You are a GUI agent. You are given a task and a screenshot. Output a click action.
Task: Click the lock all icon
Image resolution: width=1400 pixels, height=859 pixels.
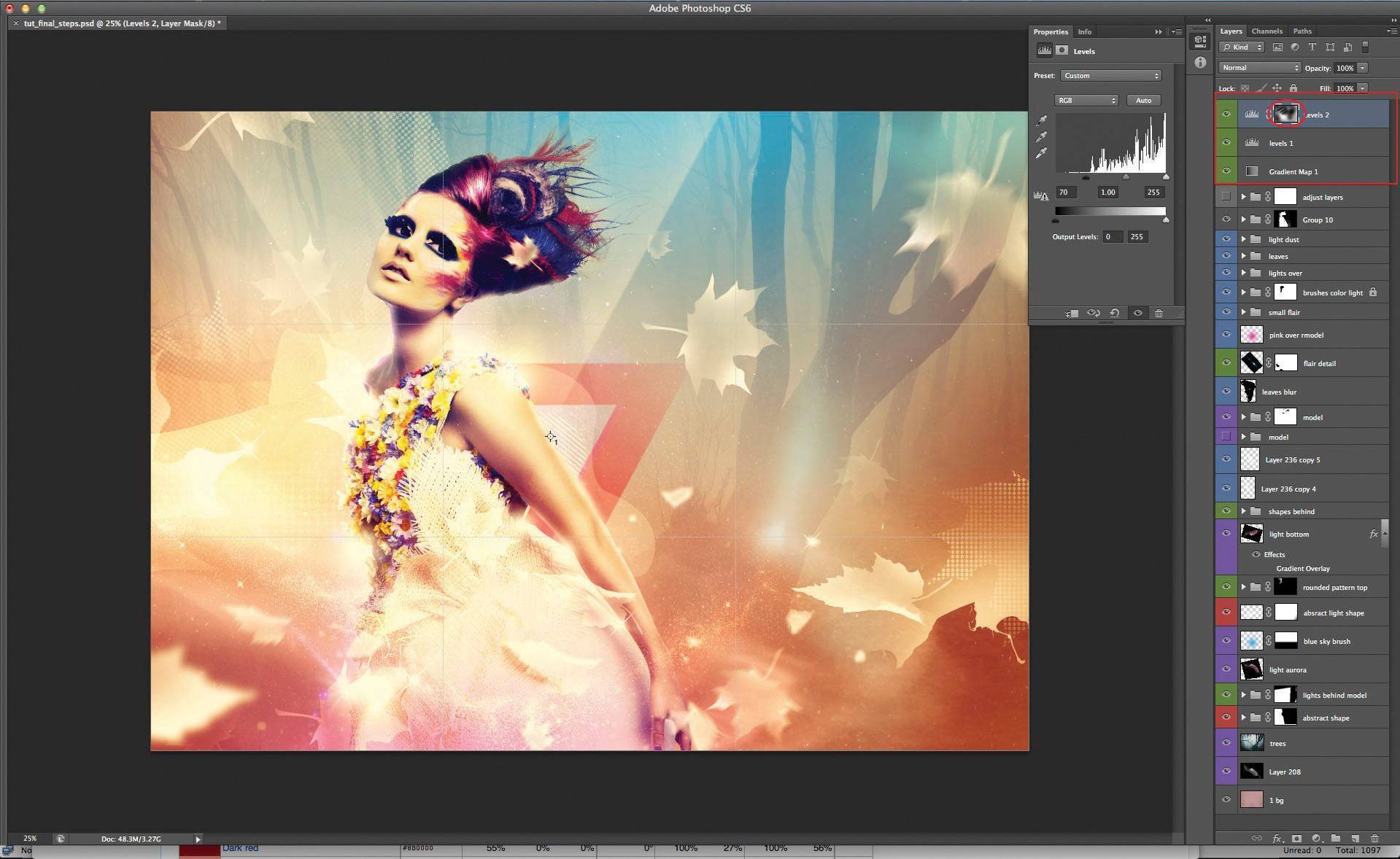(1293, 88)
